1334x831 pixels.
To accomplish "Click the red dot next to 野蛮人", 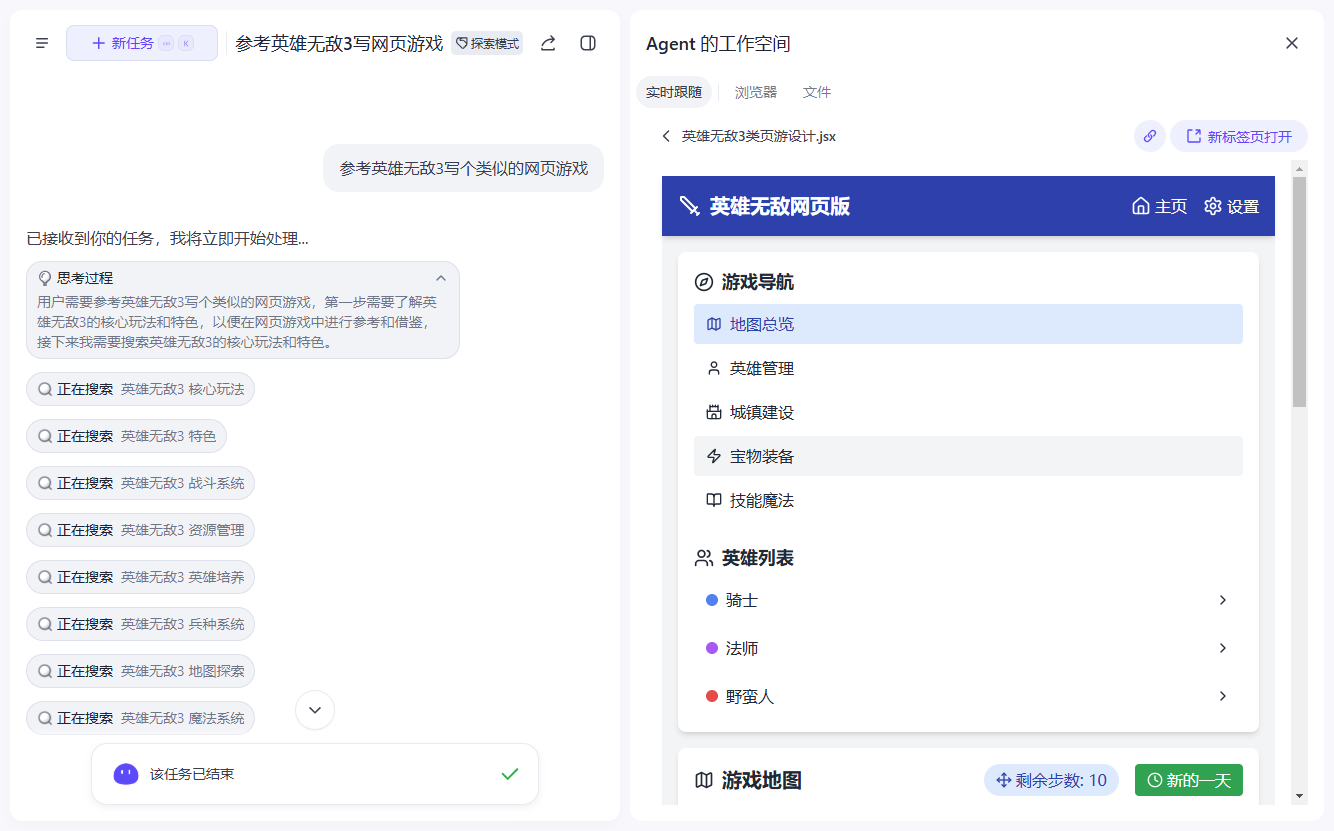I will pyautogui.click(x=712, y=696).
